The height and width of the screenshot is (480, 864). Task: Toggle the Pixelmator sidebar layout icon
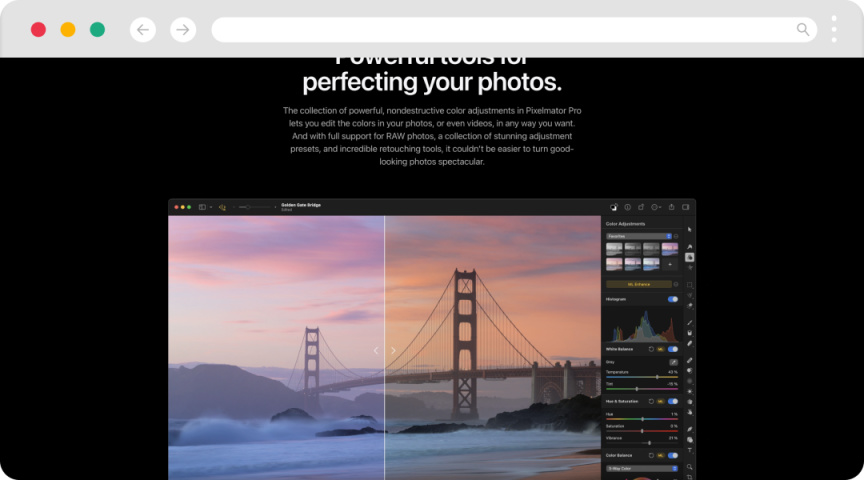tap(202, 207)
